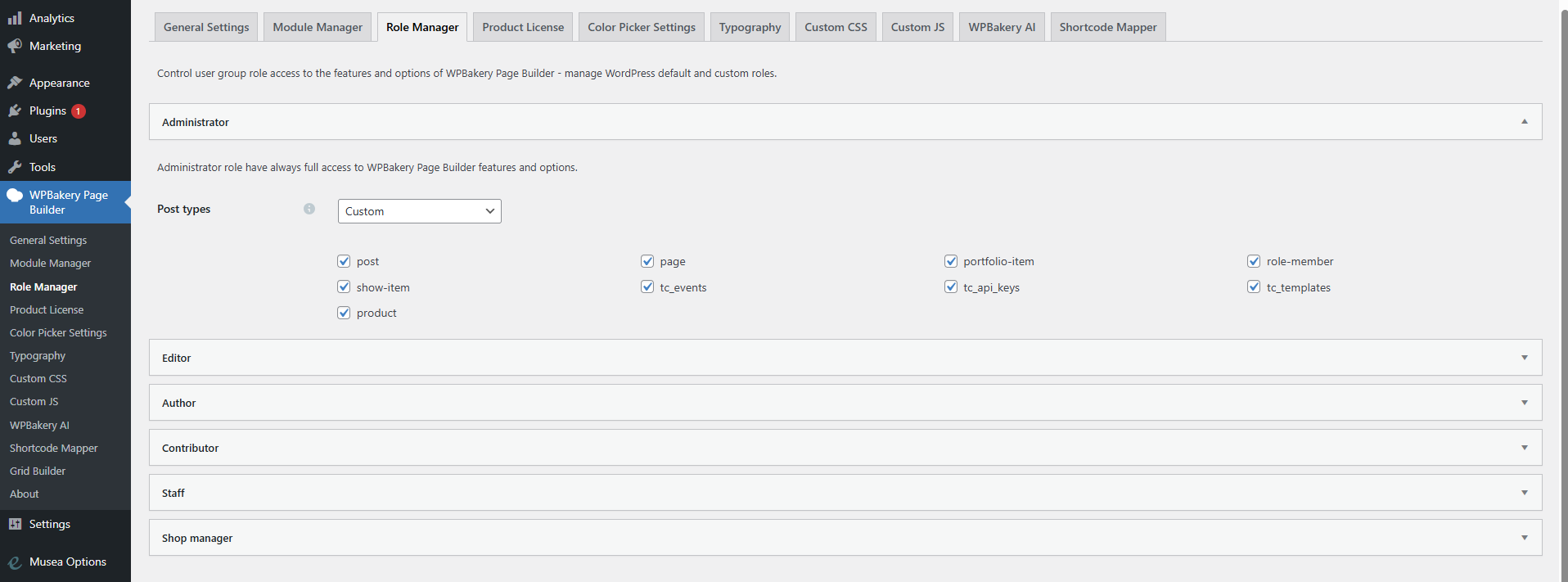Screen dimensions: 1568x582
Task: Click the Tools wrench icon
Action: pos(15,167)
